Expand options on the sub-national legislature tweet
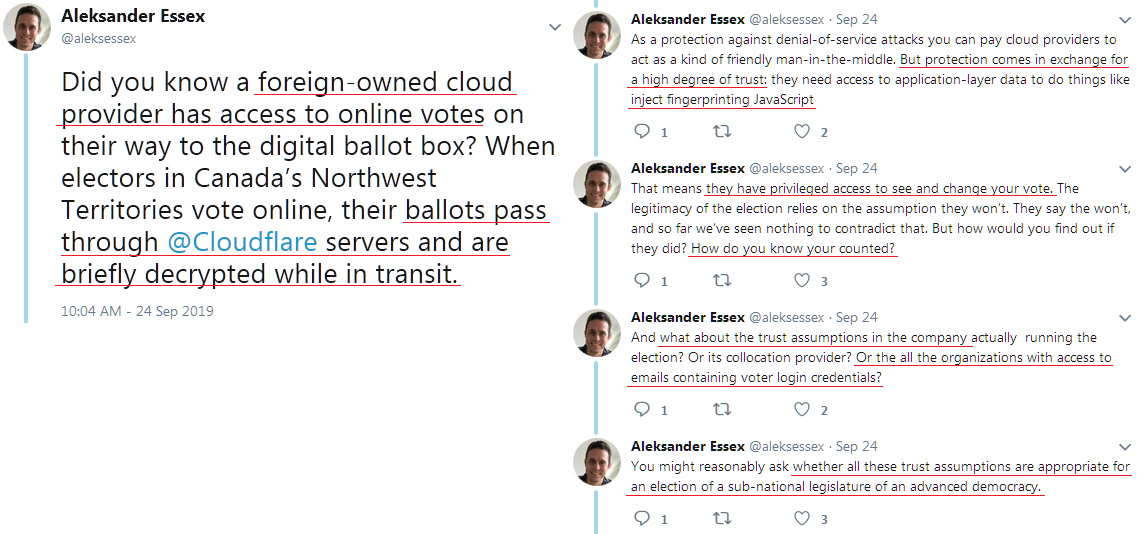 [1124, 446]
